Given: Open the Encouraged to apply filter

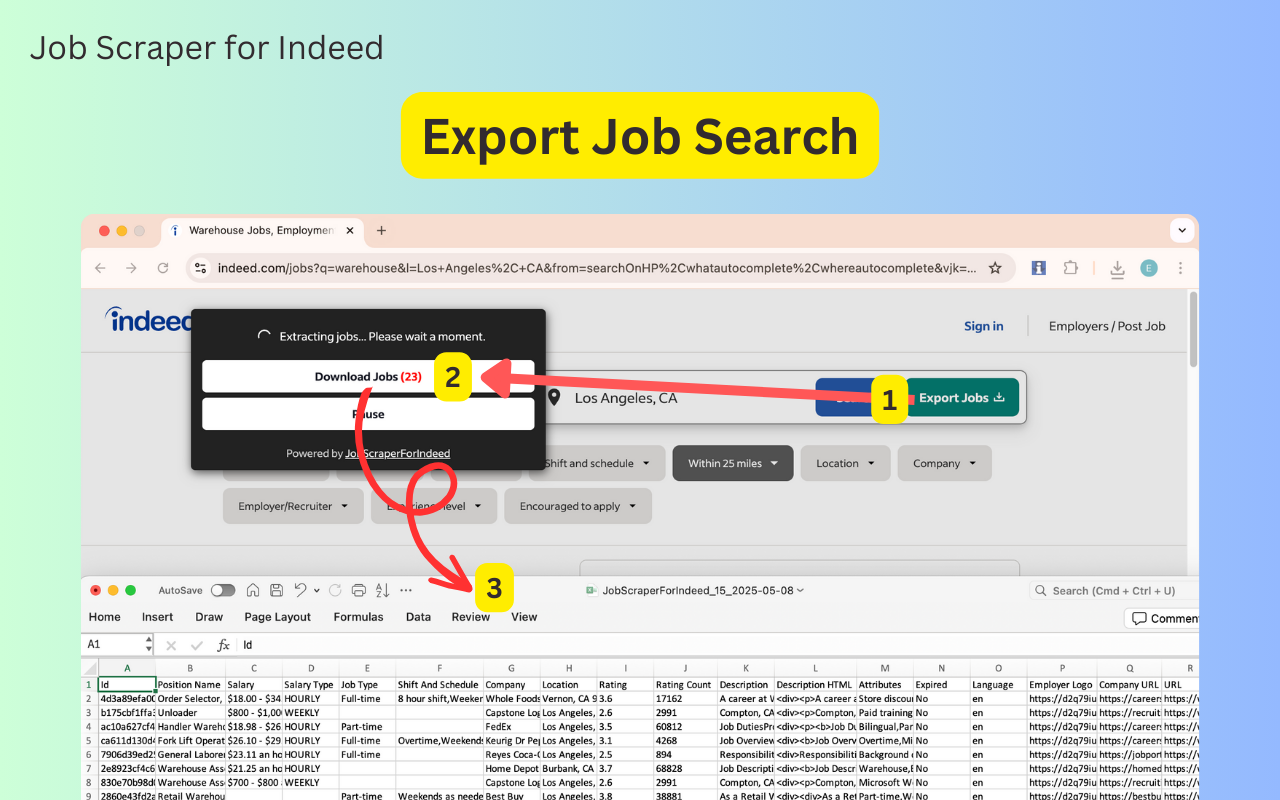Looking at the screenshot, I should (578, 506).
